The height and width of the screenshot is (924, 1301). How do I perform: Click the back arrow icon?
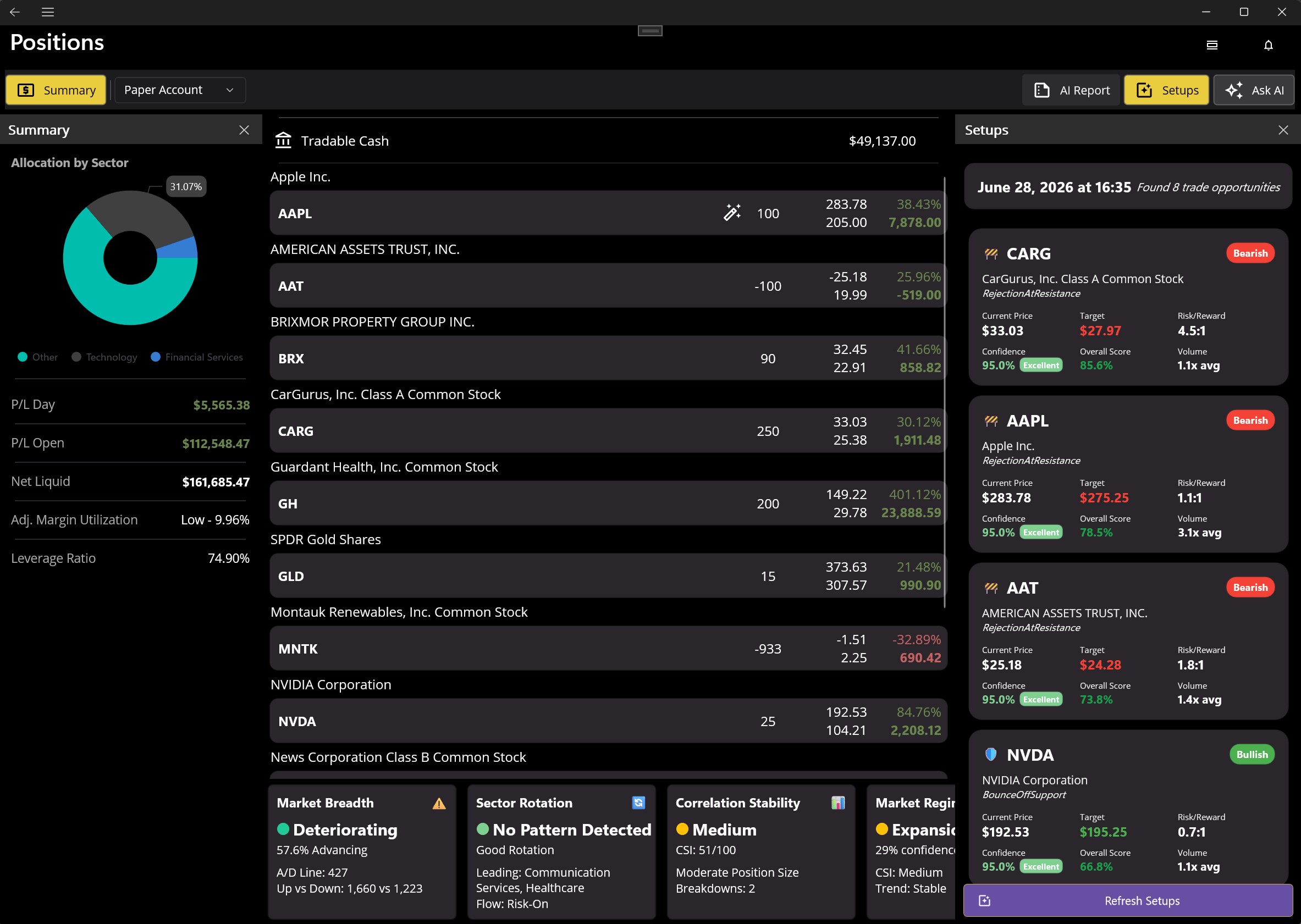click(x=15, y=12)
